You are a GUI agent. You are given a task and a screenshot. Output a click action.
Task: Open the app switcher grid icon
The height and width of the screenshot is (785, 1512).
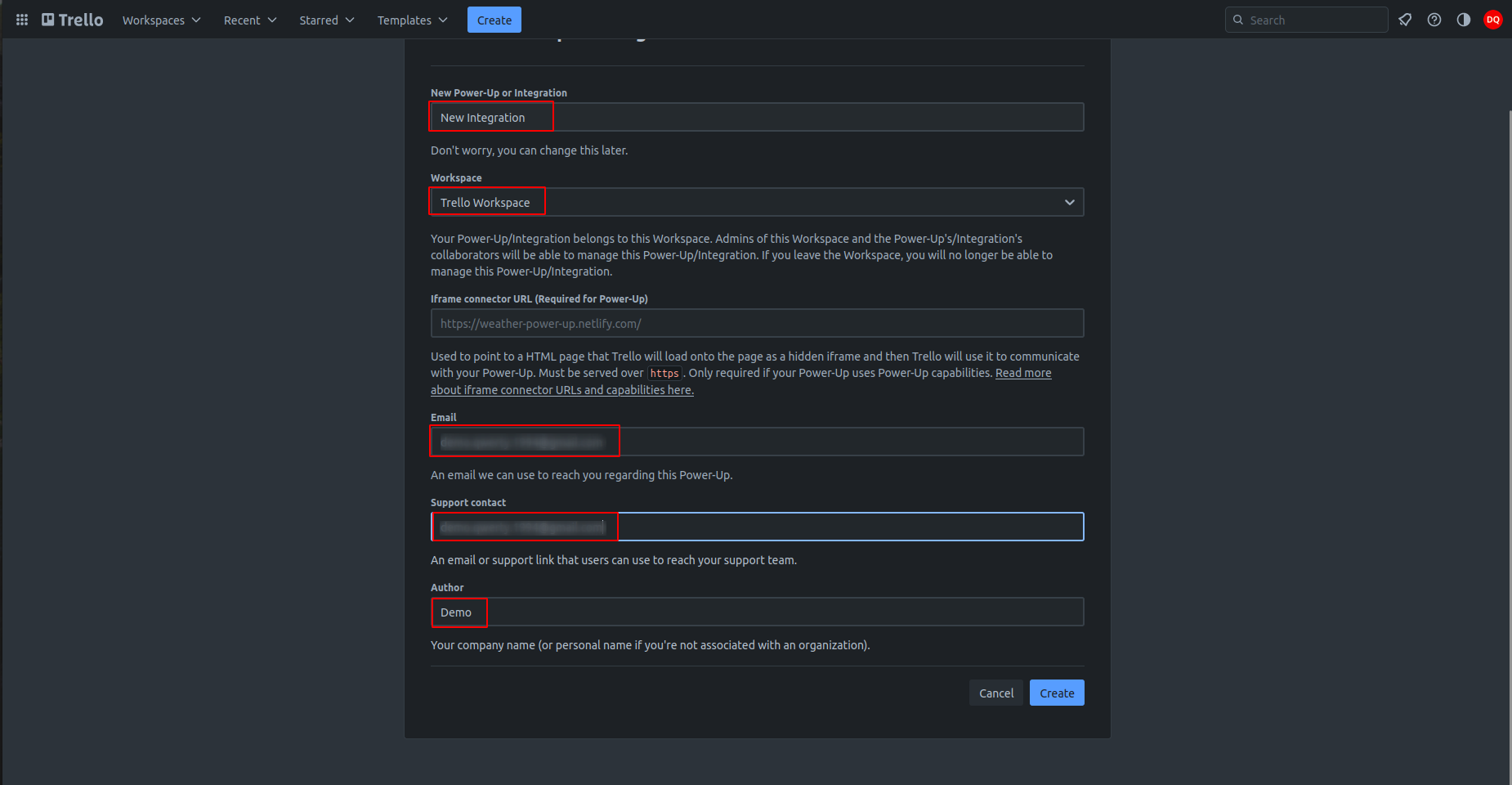22,20
